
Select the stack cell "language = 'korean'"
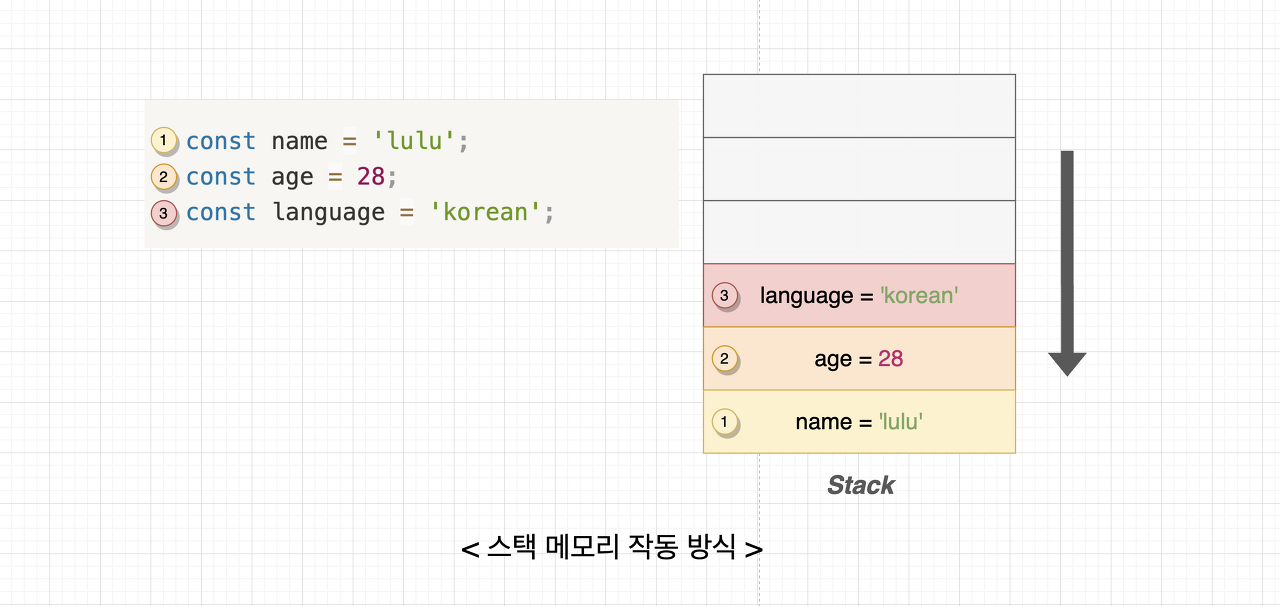(x=859, y=295)
